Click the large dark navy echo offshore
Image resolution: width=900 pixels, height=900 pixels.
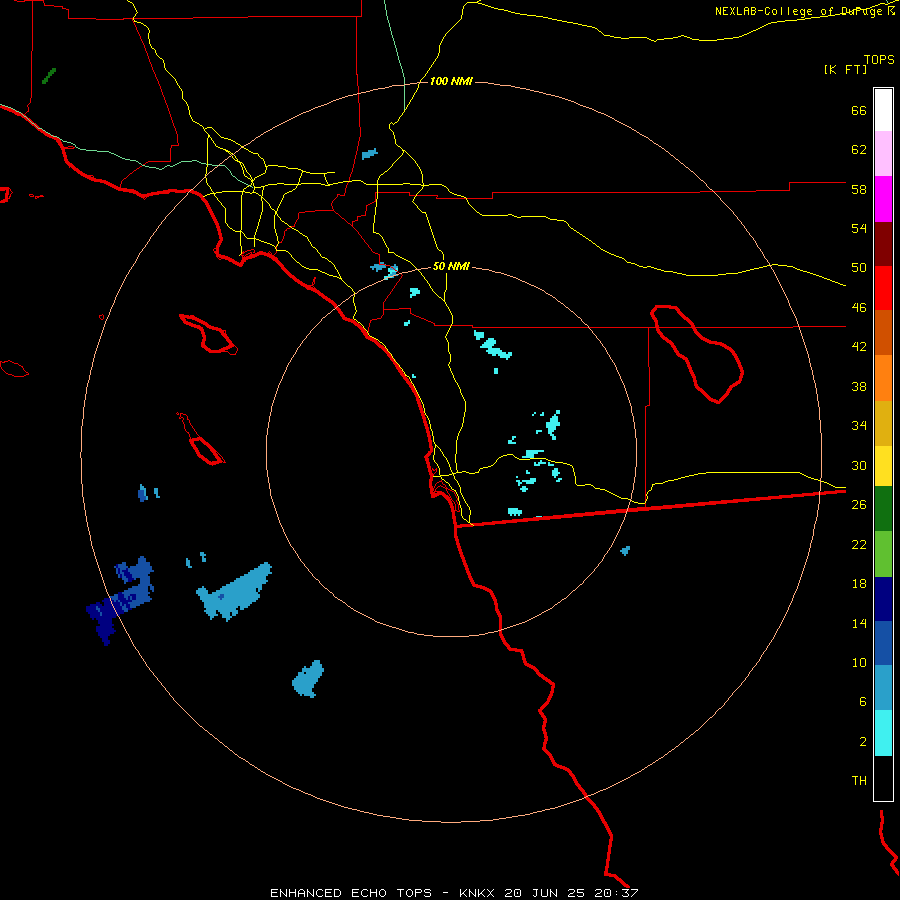point(103,620)
